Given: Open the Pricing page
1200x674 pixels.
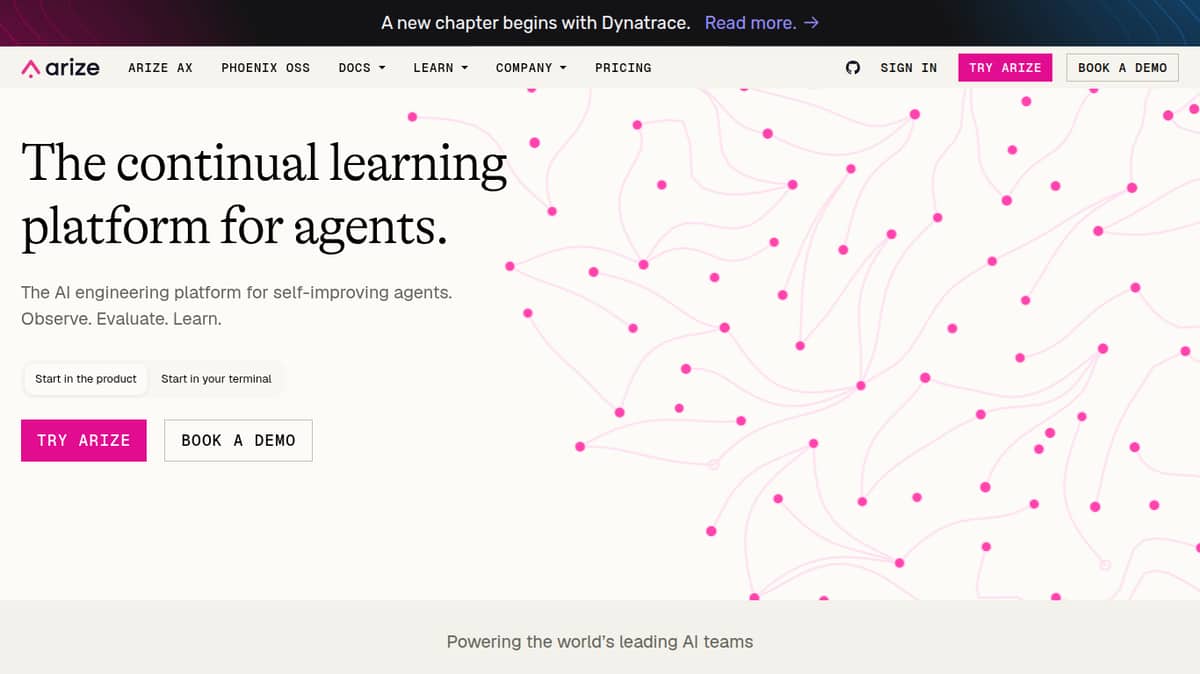Looking at the screenshot, I should tap(623, 67).
